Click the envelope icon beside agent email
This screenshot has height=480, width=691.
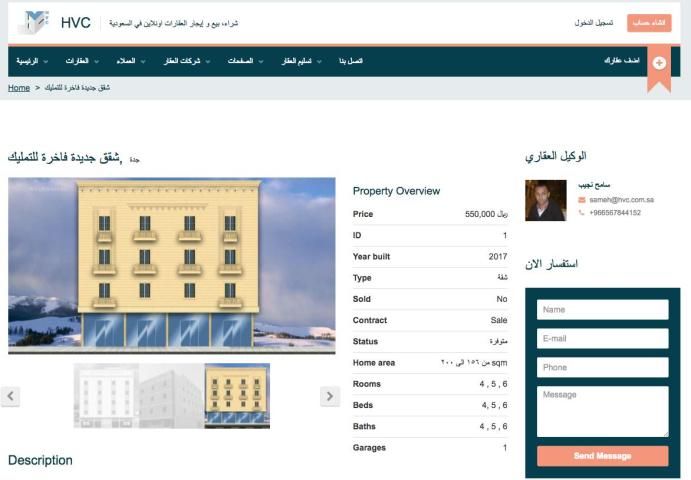[x=582, y=200]
